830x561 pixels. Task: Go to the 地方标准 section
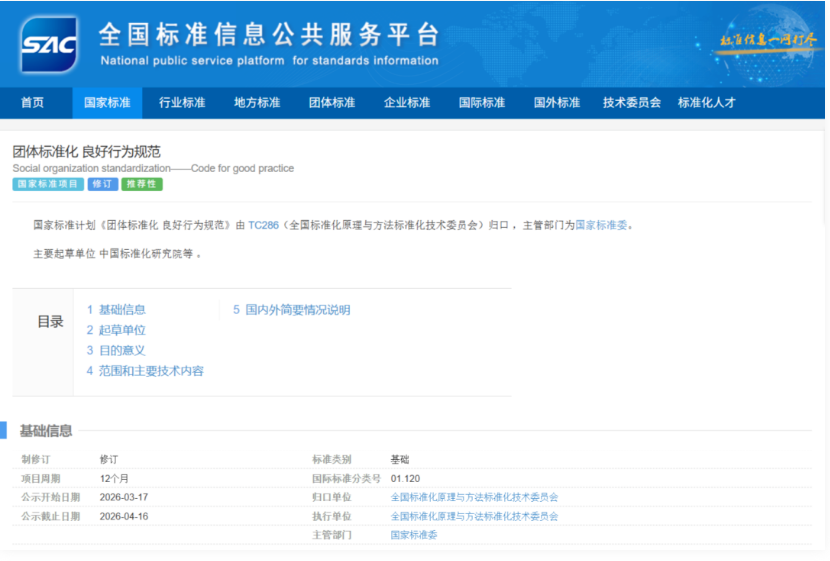click(257, 103)
